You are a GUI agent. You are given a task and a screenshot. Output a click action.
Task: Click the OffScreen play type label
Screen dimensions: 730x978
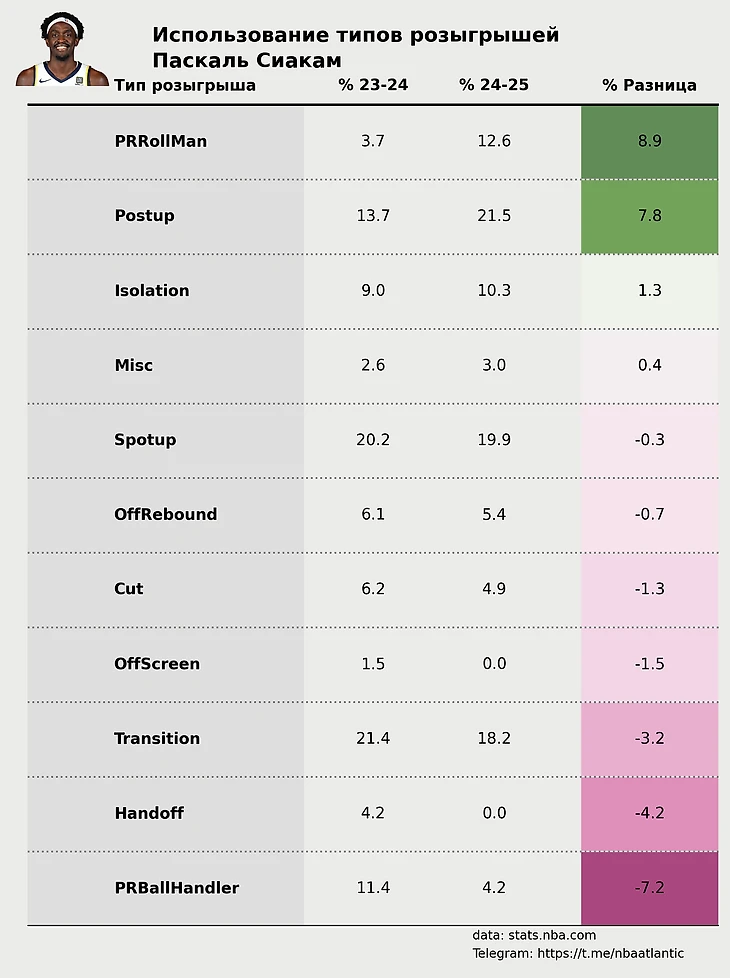[157, 664]
